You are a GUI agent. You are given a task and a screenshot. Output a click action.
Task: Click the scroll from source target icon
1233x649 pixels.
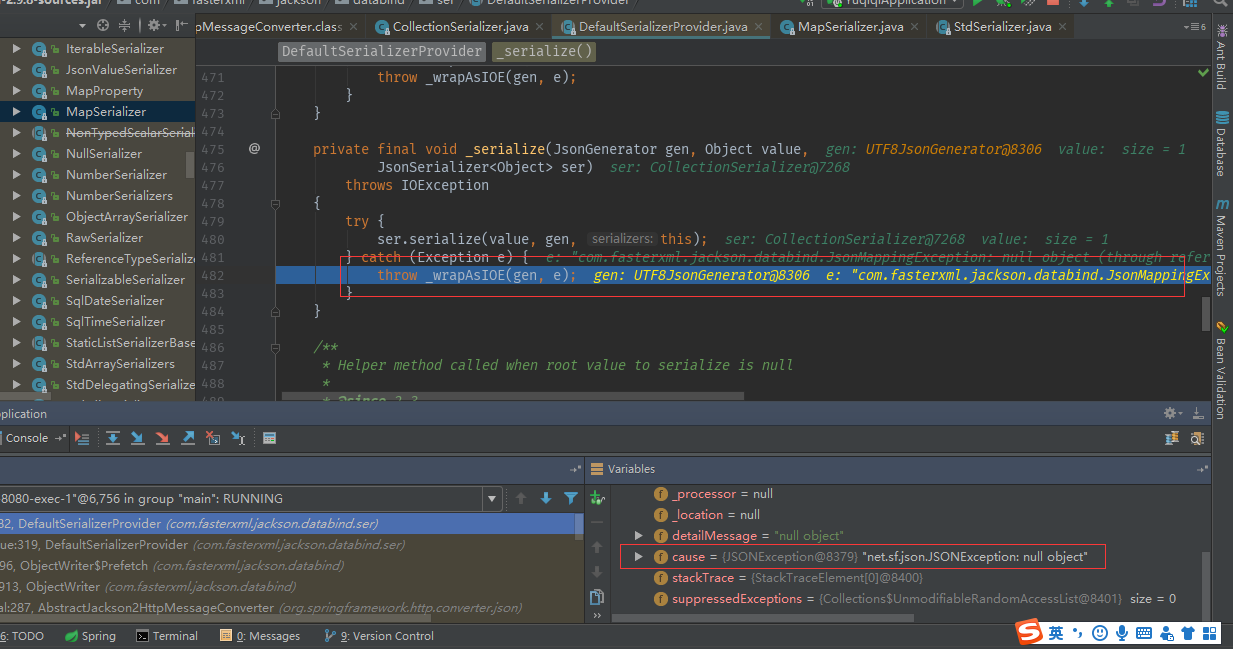(102, 25)
